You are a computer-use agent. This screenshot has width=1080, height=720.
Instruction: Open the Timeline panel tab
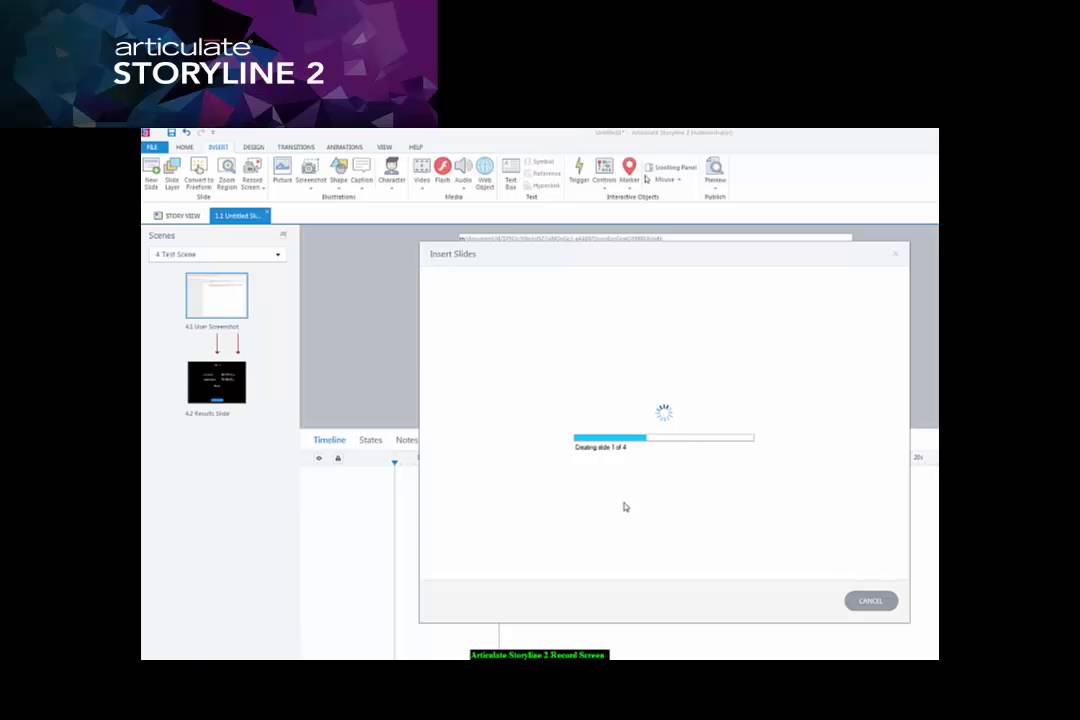pos(329,440)
